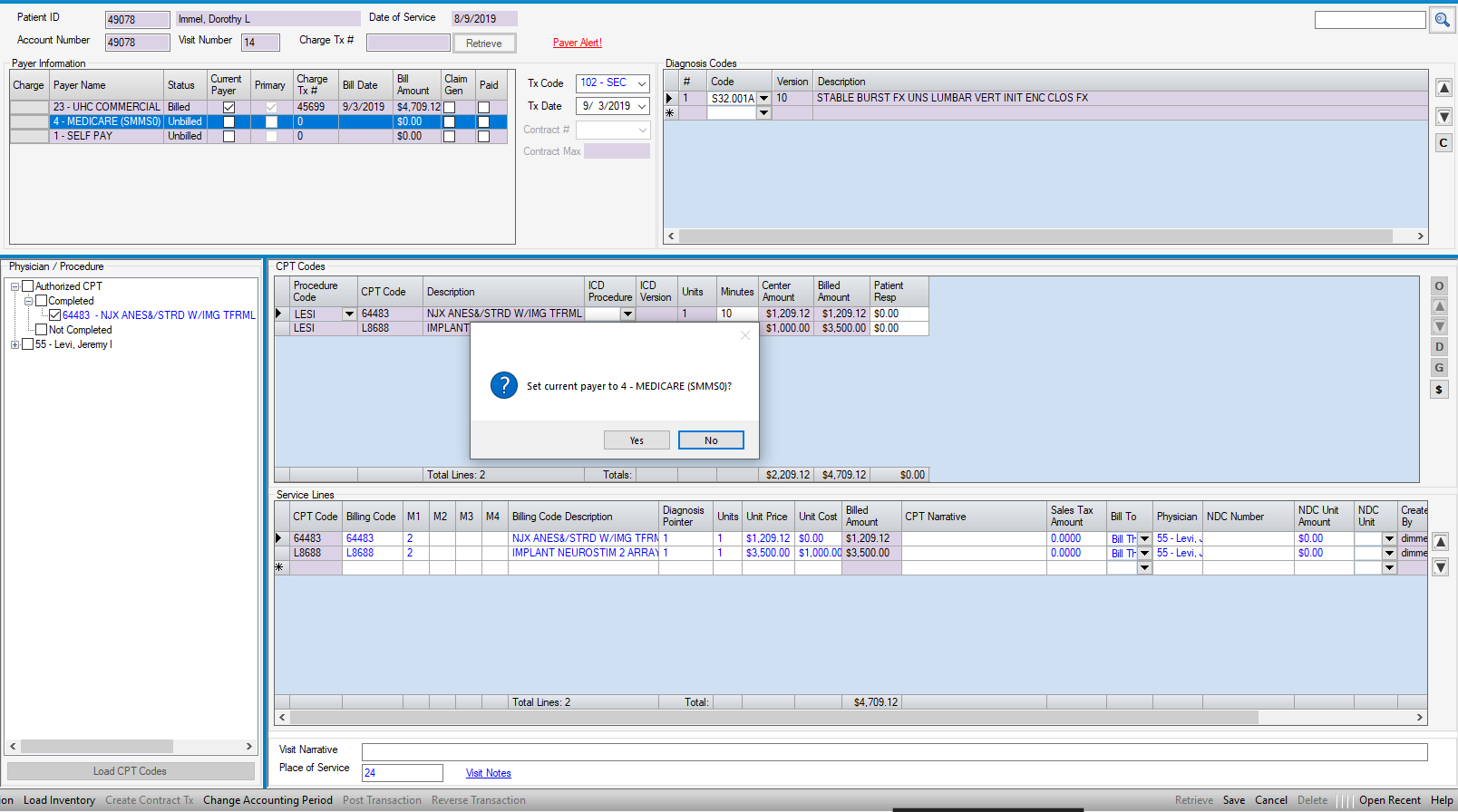
Task: Open the Tx Code dropdown
Action: pyautogui.click(x=641, y=83)
